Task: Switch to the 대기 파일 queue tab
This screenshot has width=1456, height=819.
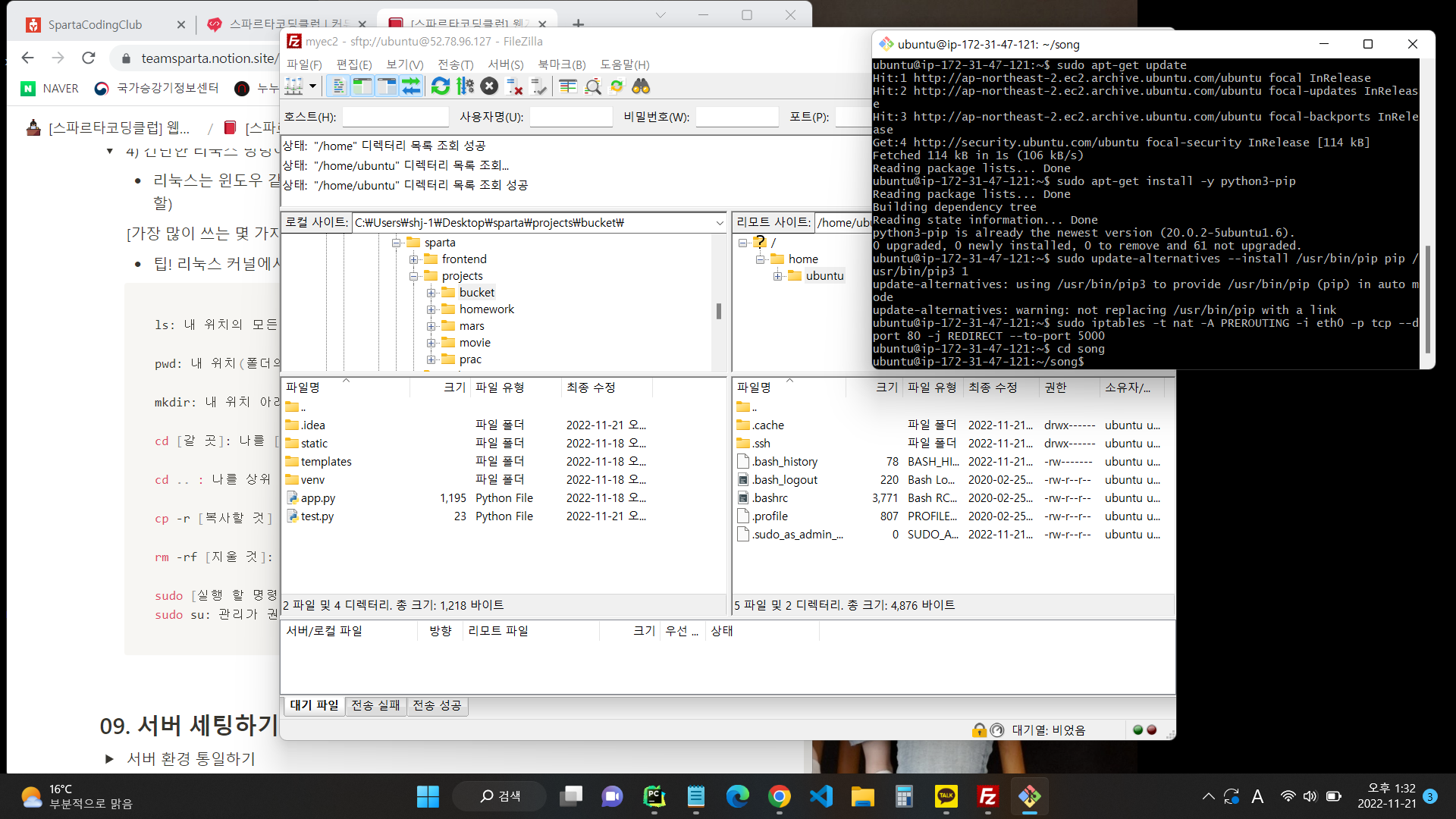Action: tap(314, 706)
